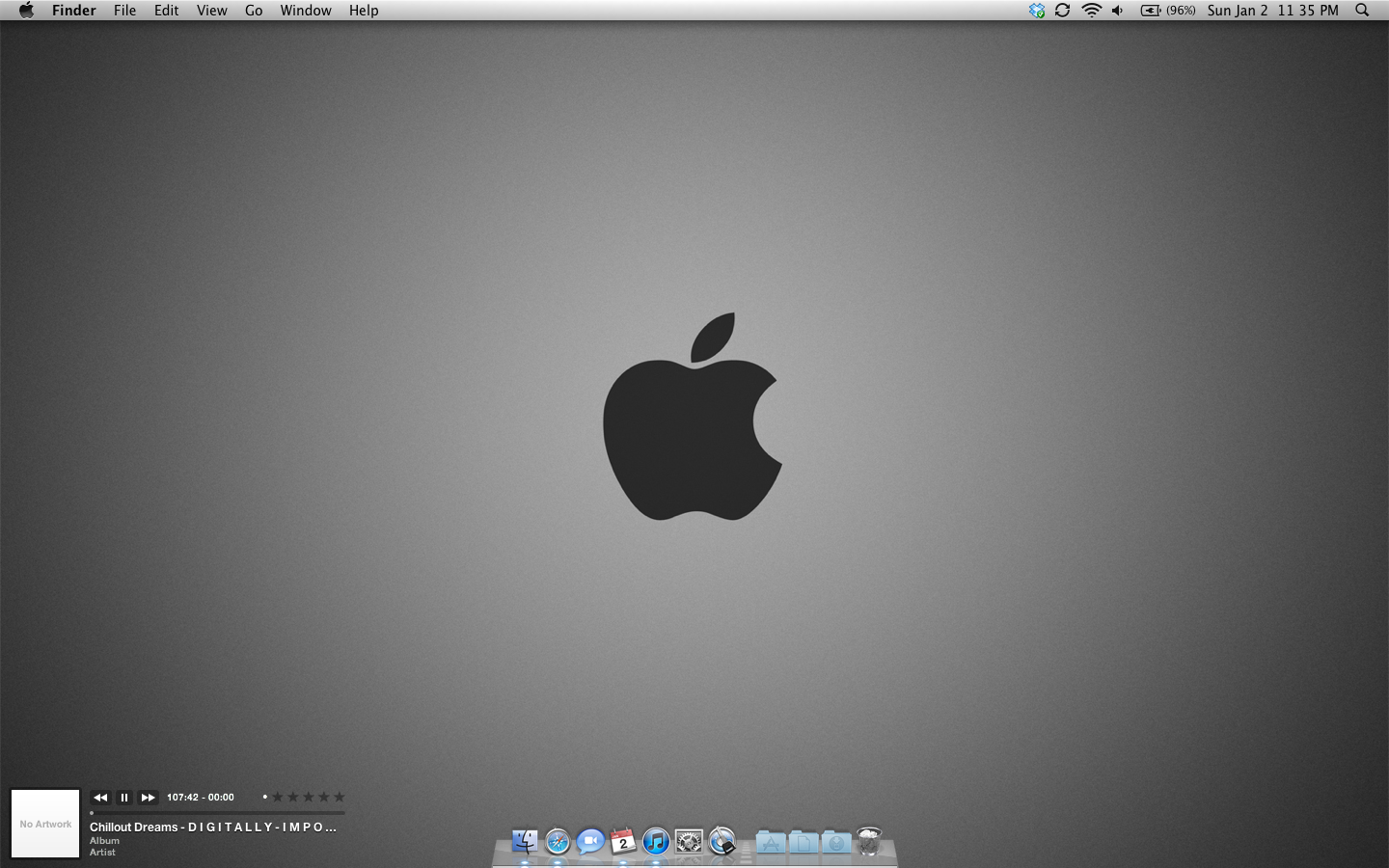This screenshot has height=868, width=1389.
Task: Skip to next track in music widget
Action: (x=148, y=798)
